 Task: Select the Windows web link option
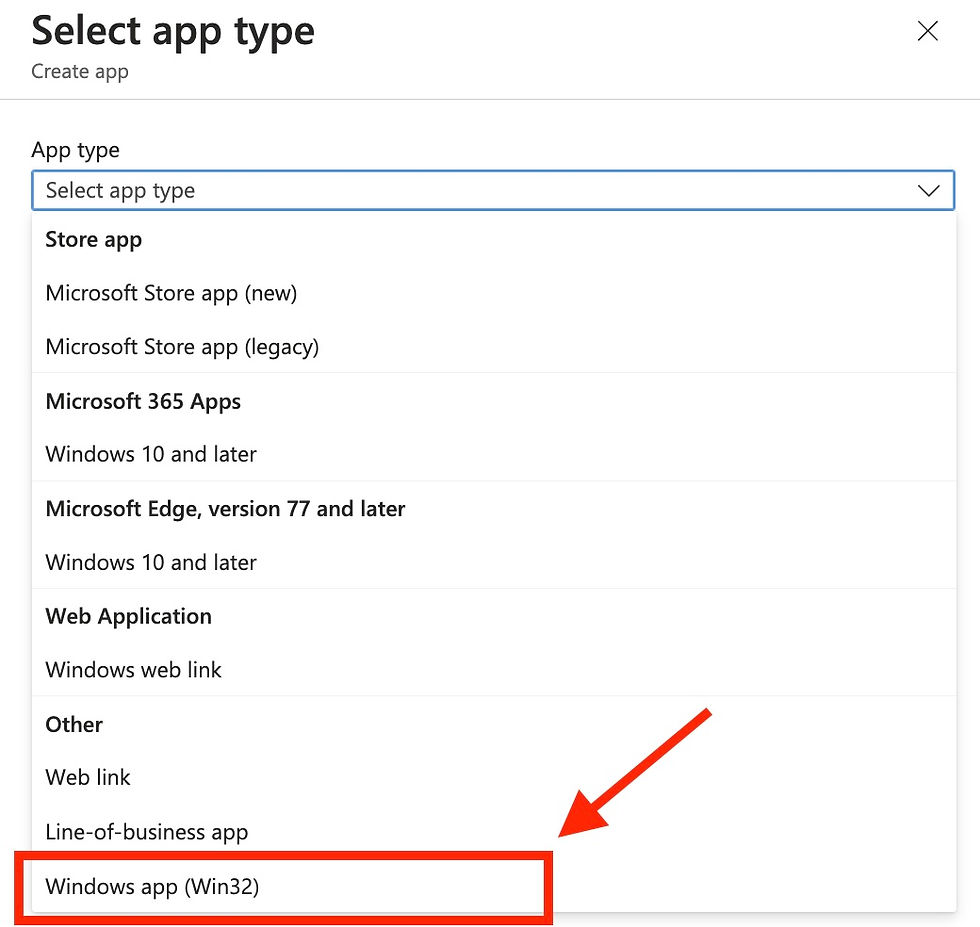[x=133, y=670]
